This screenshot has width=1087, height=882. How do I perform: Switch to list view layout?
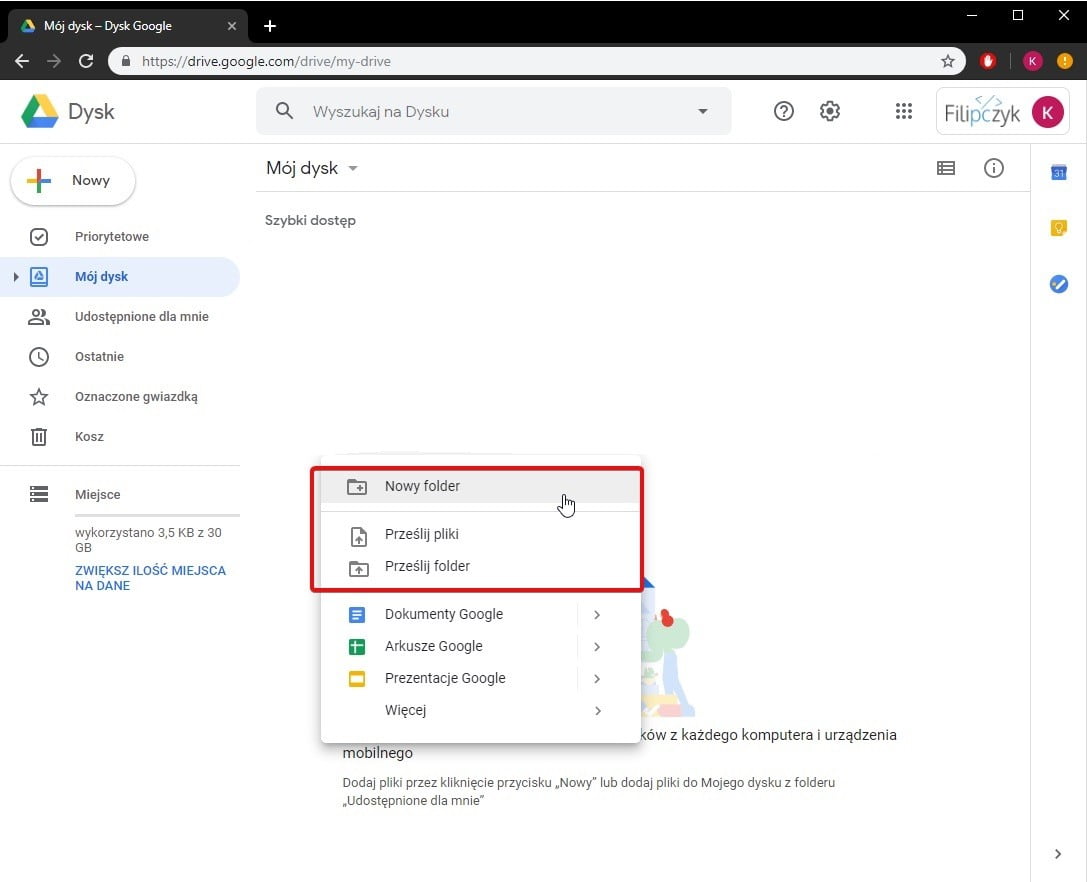(x=945, y=168)
